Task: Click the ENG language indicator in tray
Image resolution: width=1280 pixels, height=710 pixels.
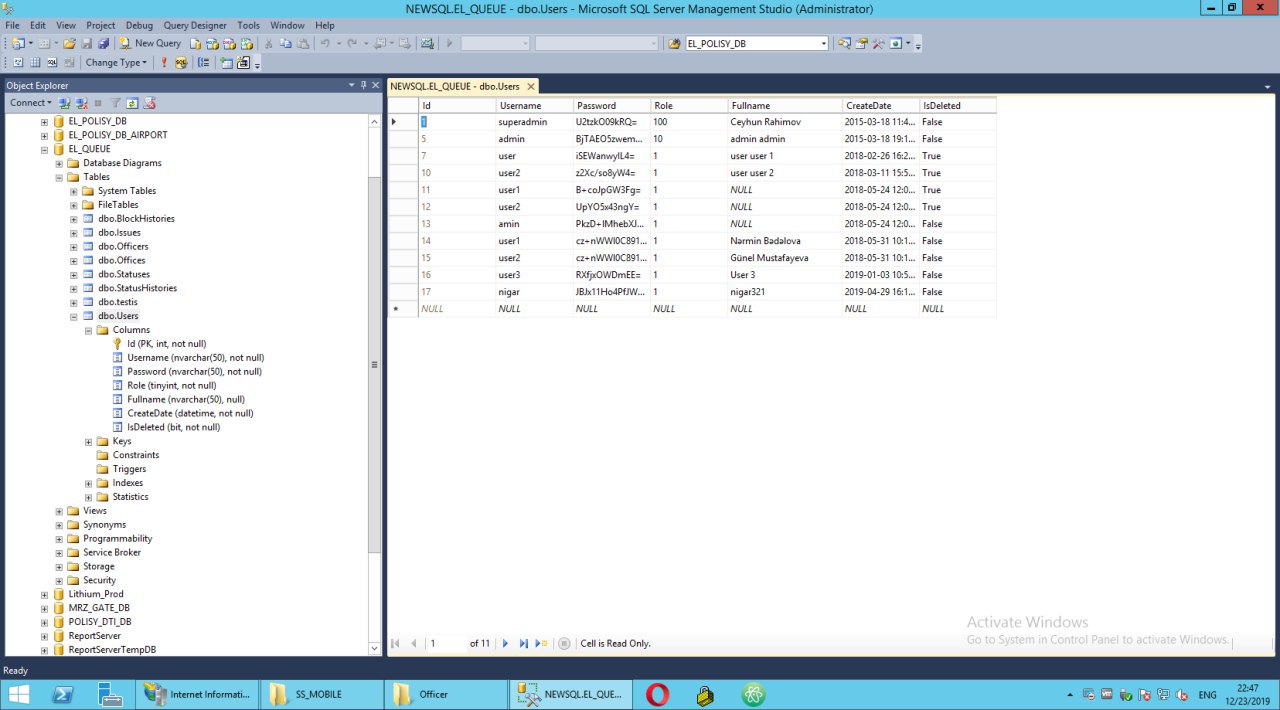Action: click(x=1208, y=694)
